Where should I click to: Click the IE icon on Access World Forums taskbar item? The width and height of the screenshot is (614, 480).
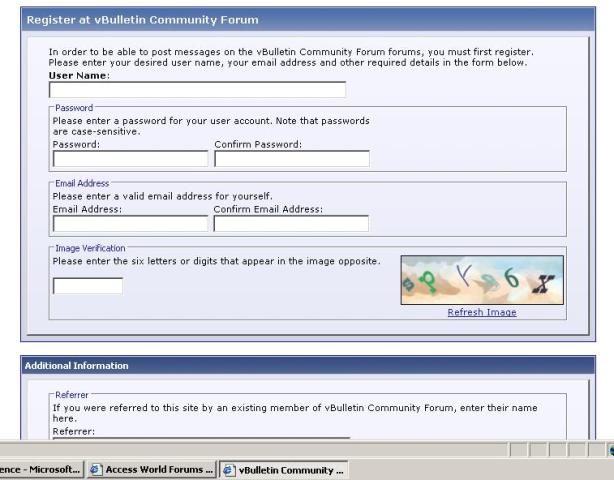pyautogui.click(x=96, y=469)
